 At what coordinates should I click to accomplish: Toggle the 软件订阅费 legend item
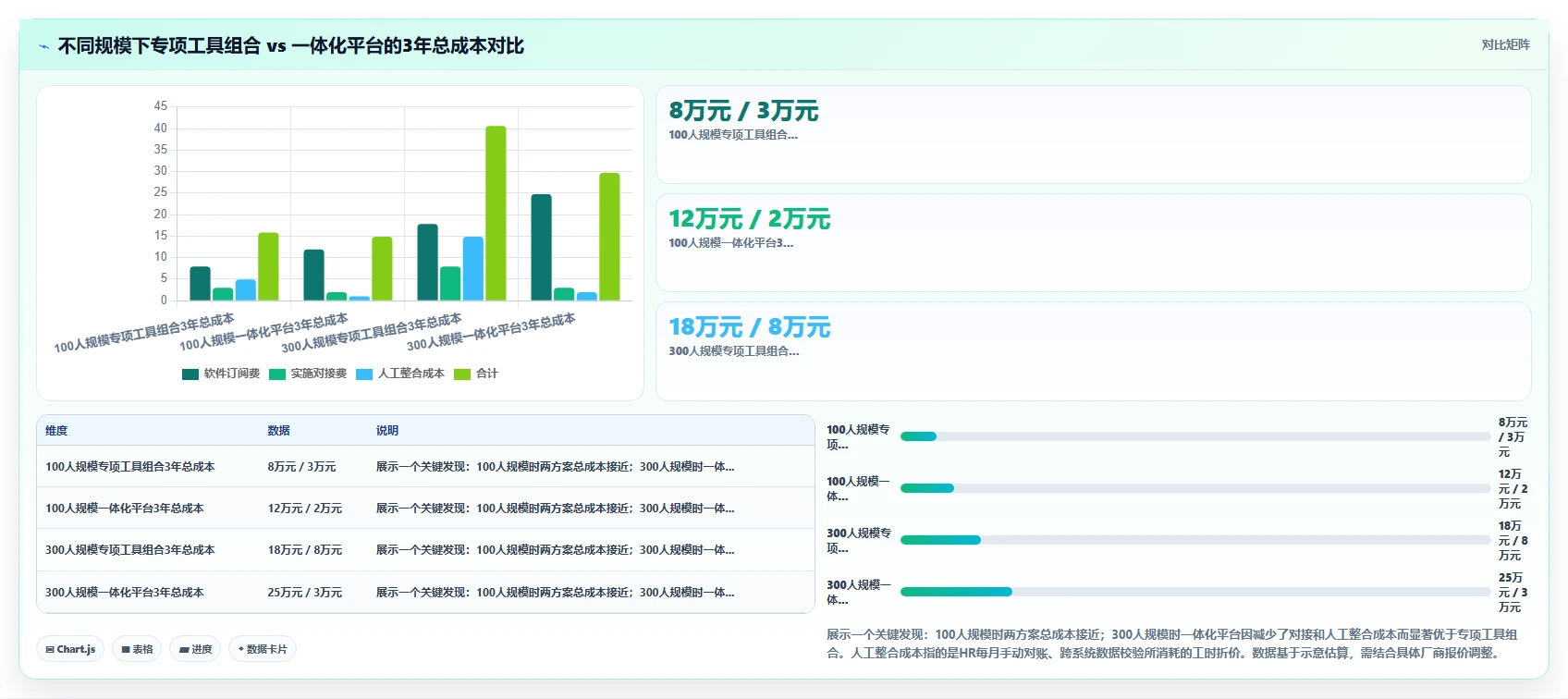221,374
